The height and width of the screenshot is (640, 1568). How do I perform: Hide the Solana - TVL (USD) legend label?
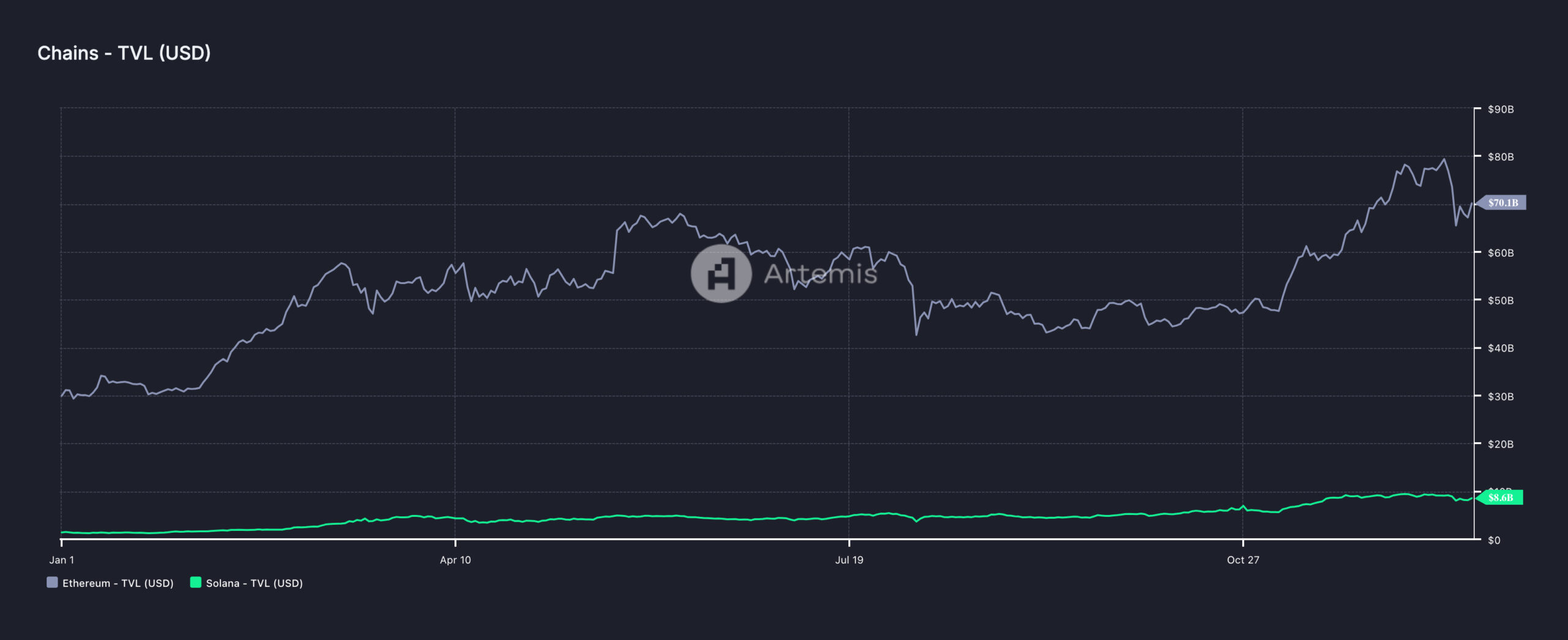(254, 583)
